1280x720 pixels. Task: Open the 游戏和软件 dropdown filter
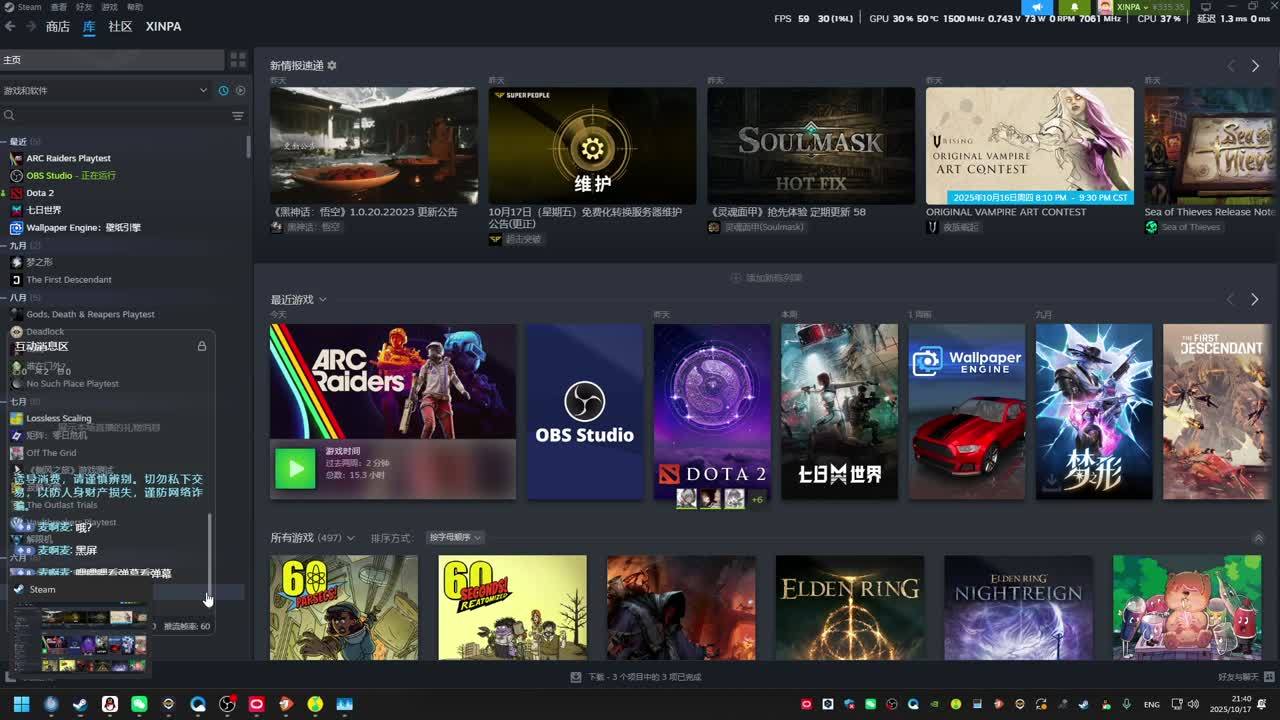tap(203, 91)
